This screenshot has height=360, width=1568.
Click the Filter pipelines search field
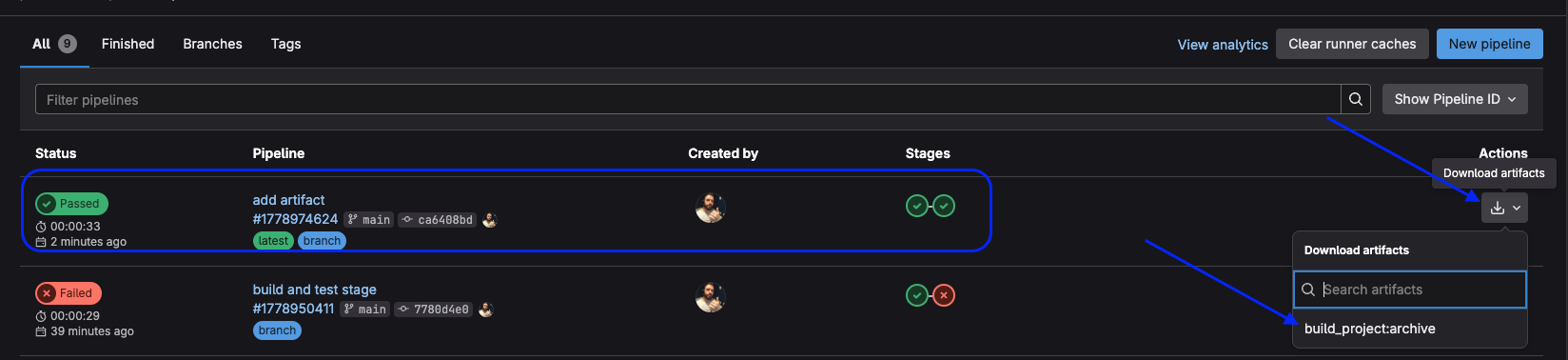[688, 99]
